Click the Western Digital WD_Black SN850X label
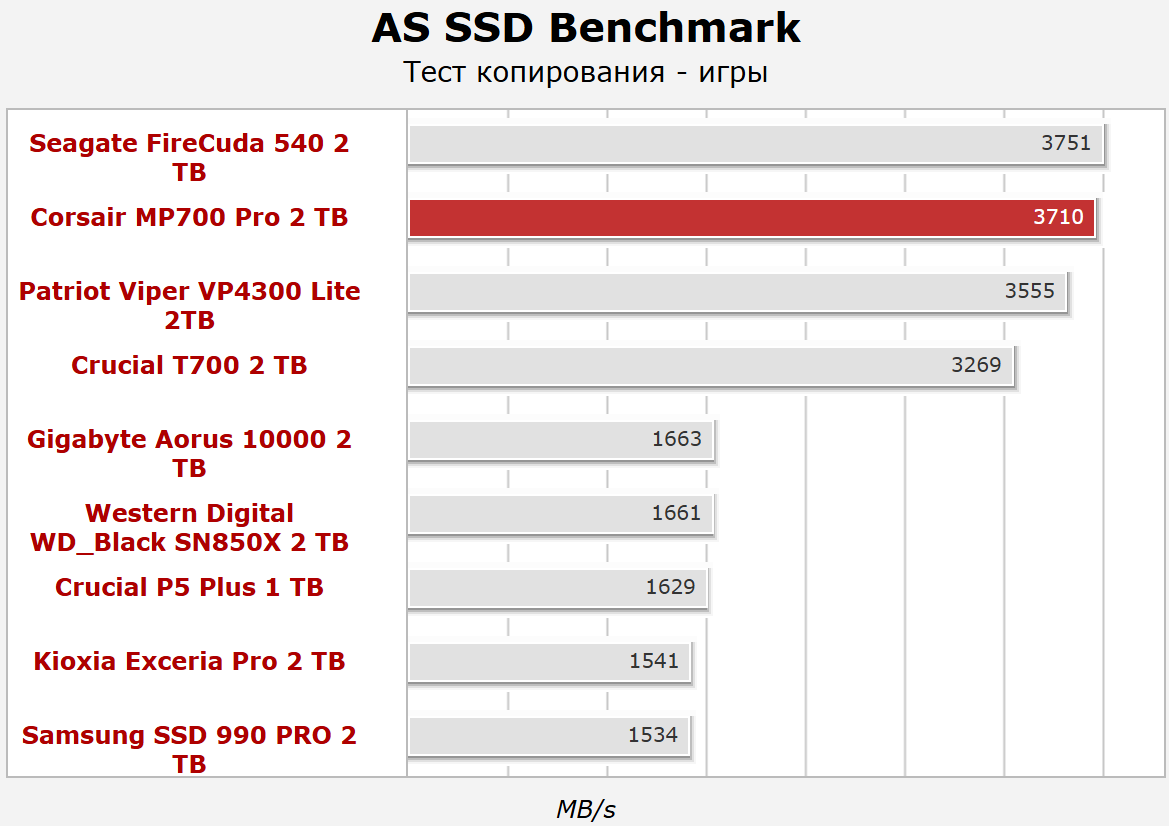Screen dimensions: 1169x826 [x=189, y=528]
